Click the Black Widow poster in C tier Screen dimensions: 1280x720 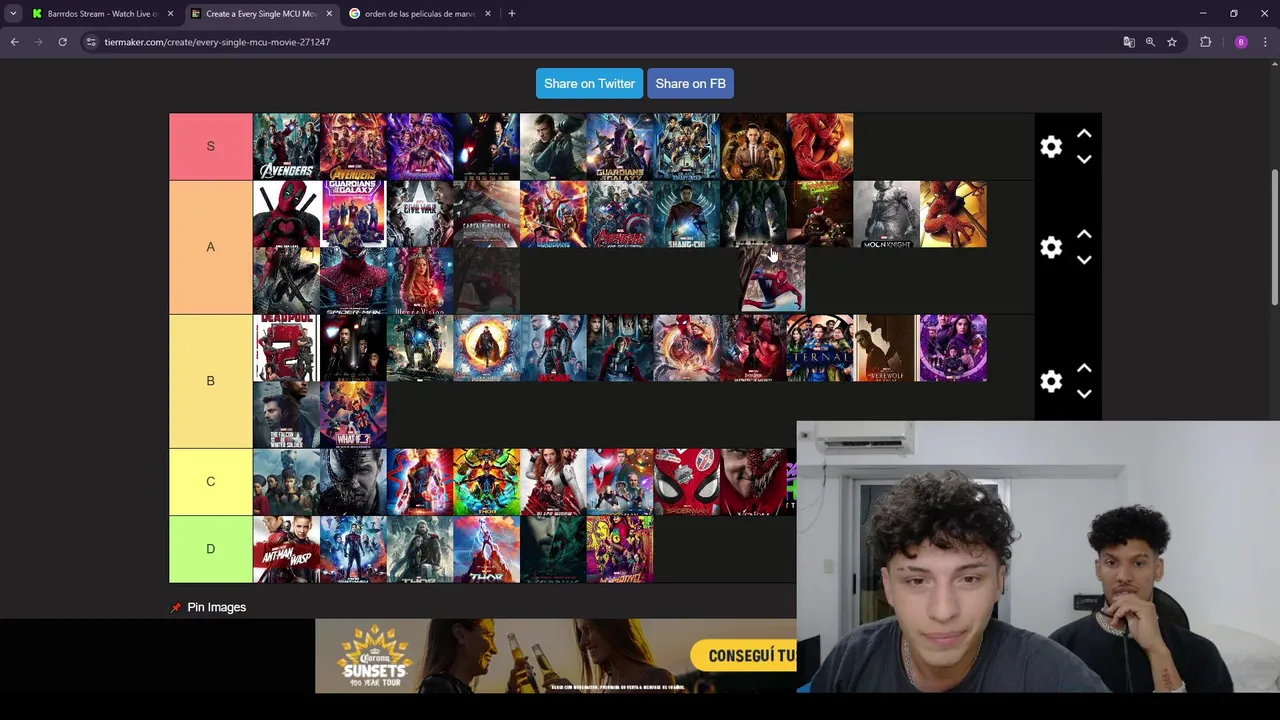click(x=553, y=482)
